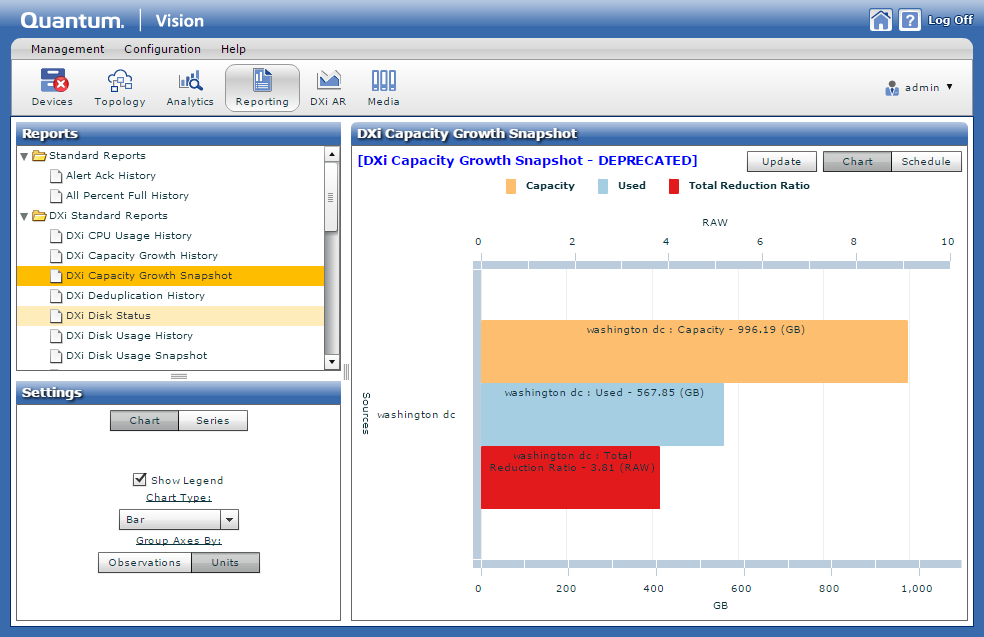This screenshot has width=984, height=637.
Task: Click the DXi CPU Usage History document icon
Action: click(56, 236)
